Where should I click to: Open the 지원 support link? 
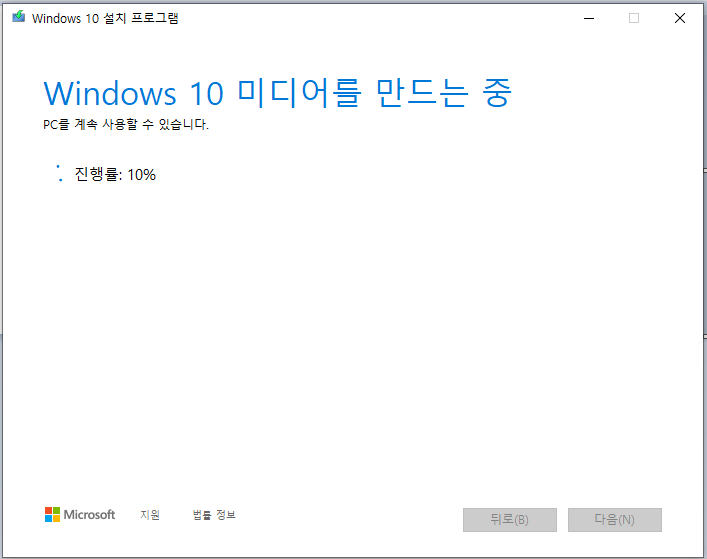coord(150,514)
